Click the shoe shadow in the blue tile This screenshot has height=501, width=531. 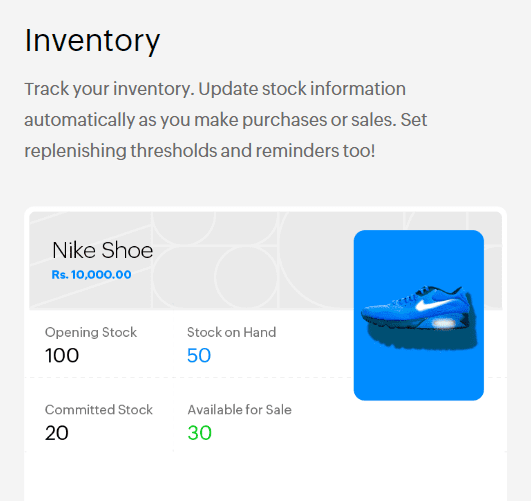point(422,340)
